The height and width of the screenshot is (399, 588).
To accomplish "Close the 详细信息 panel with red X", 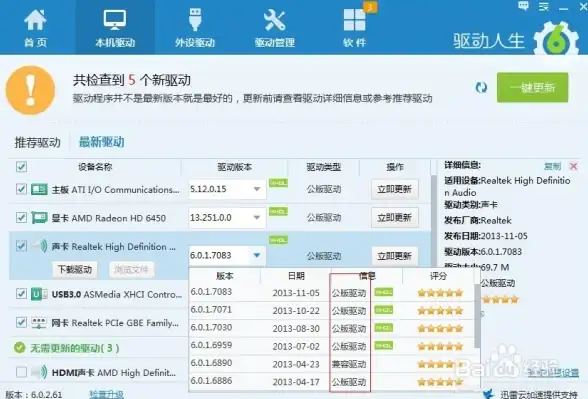I will click(x=573, y=166).
